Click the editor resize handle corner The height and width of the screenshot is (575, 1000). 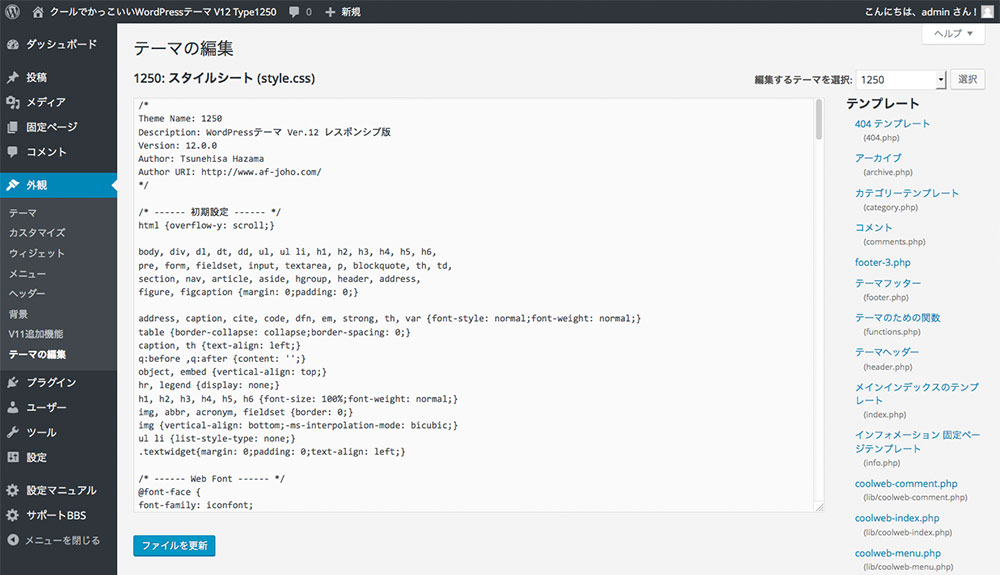click(x=820, y=507)
